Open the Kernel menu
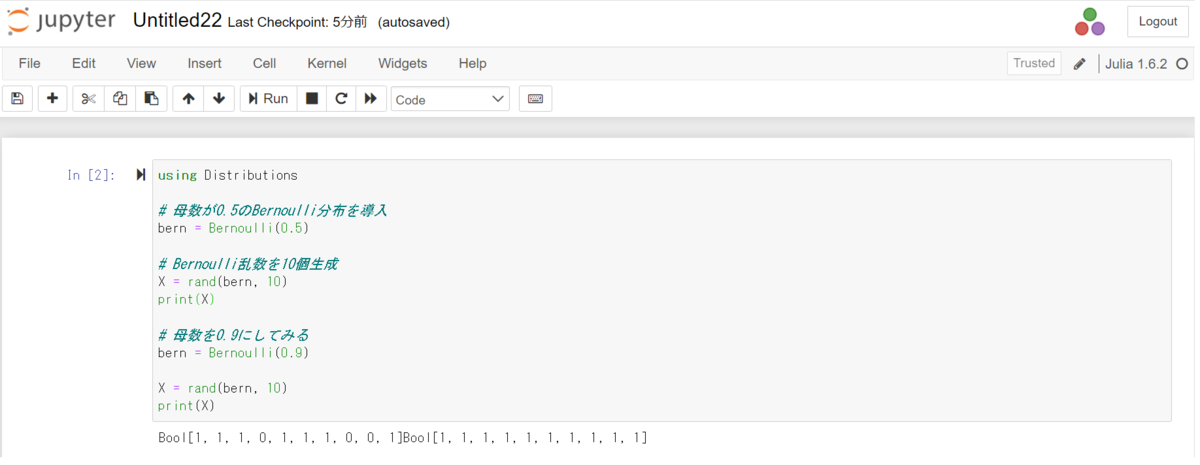 tap(327, 63)
